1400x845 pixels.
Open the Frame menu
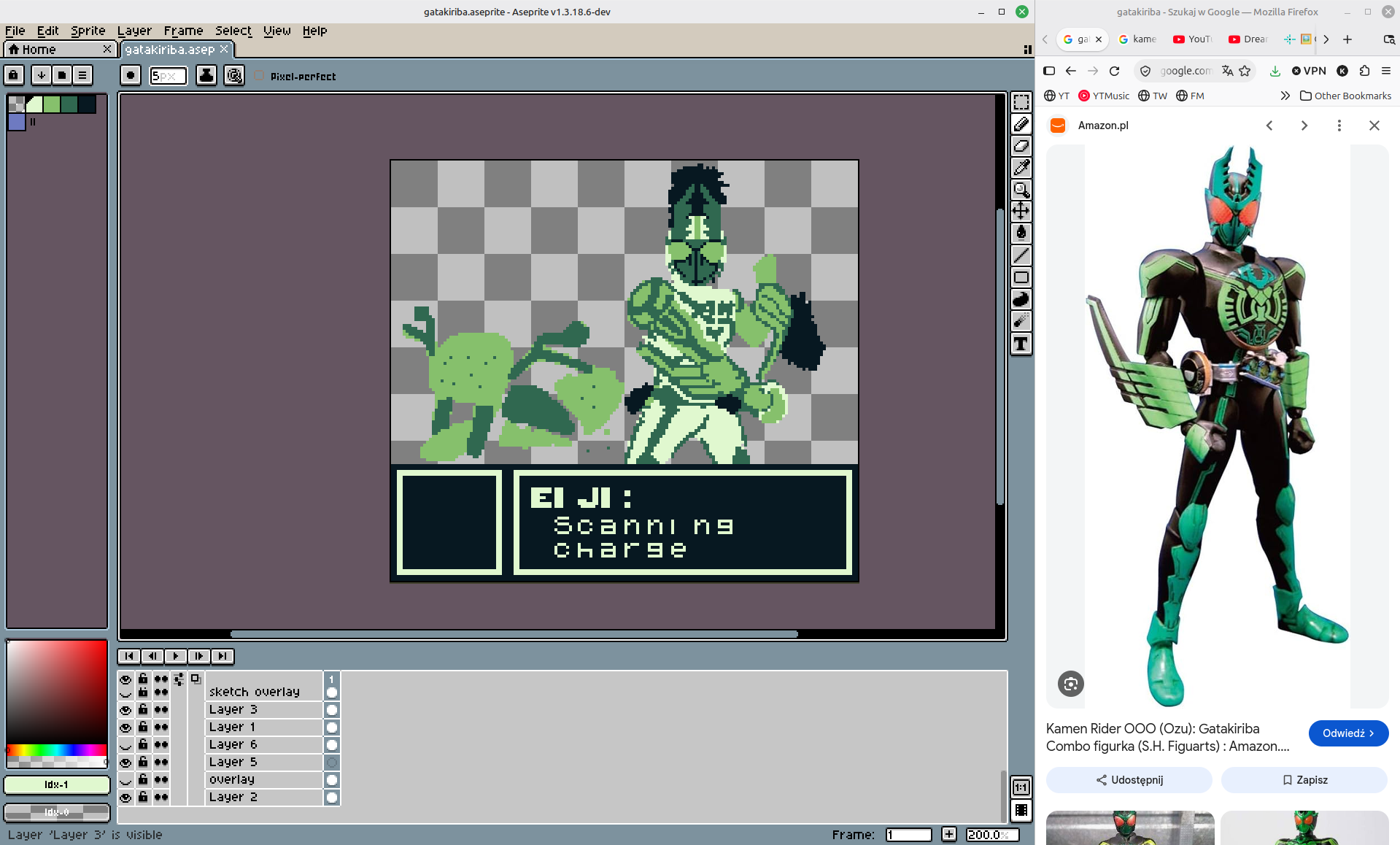pos(183,31)
